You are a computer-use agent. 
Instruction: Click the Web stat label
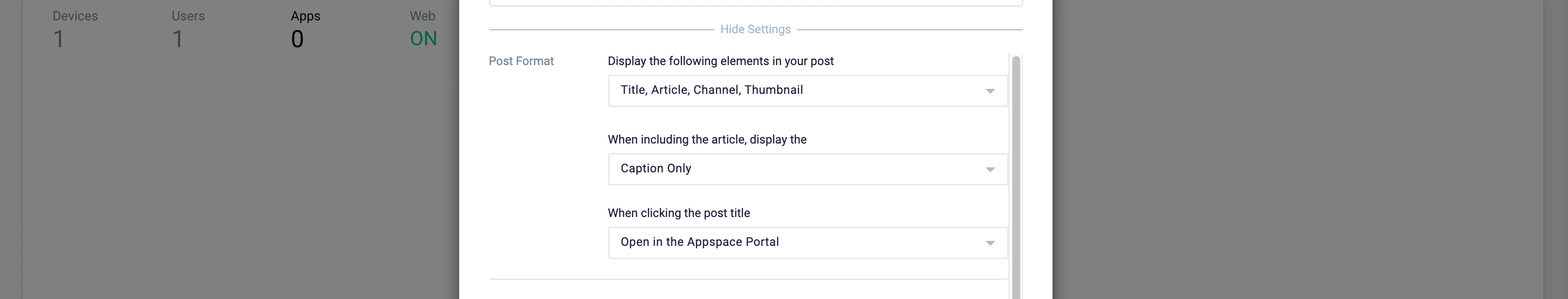pos(422,16)
